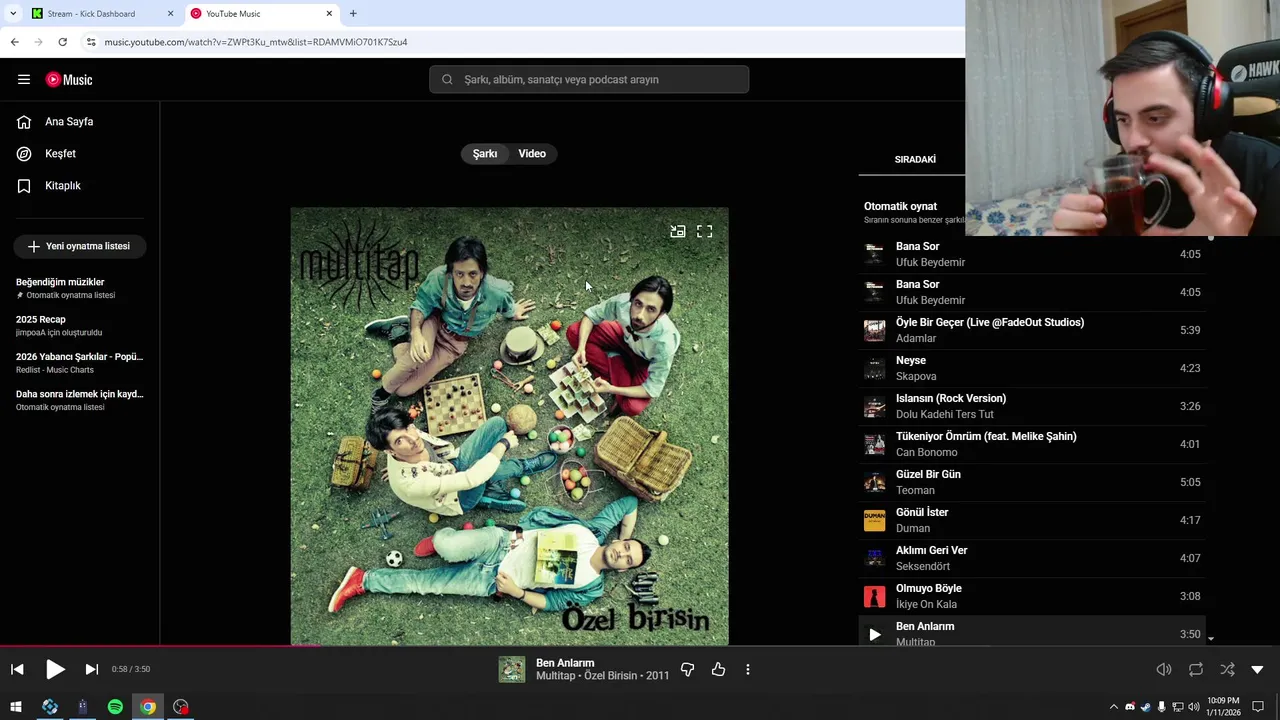1280x720 pixels.
Task: Play Güzel Bir Gün by Teoman
Action: [1032, 482]
